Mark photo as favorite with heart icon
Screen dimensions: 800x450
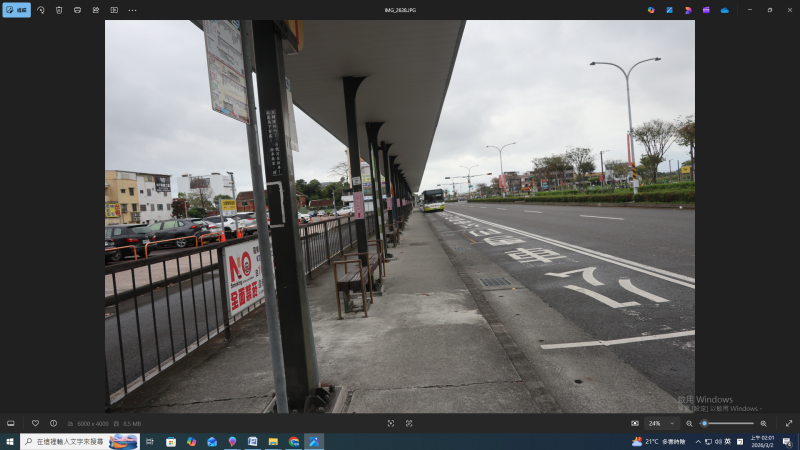(35, 423)
